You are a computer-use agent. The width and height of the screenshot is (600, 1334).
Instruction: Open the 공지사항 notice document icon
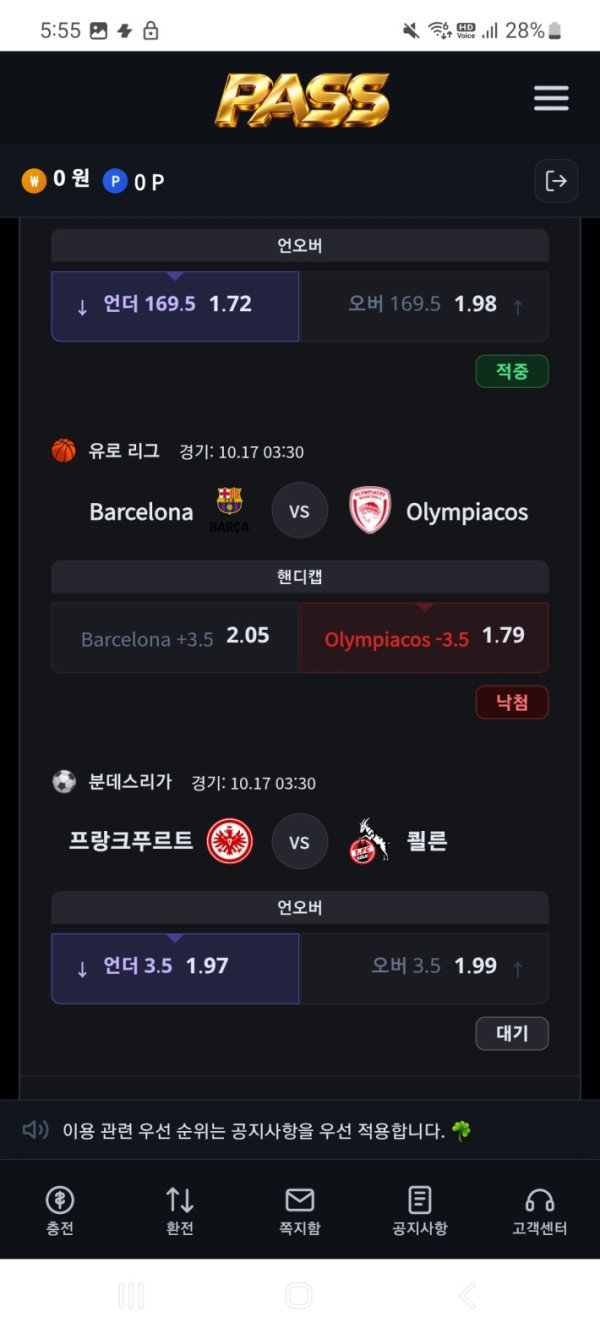(420, 1200)
